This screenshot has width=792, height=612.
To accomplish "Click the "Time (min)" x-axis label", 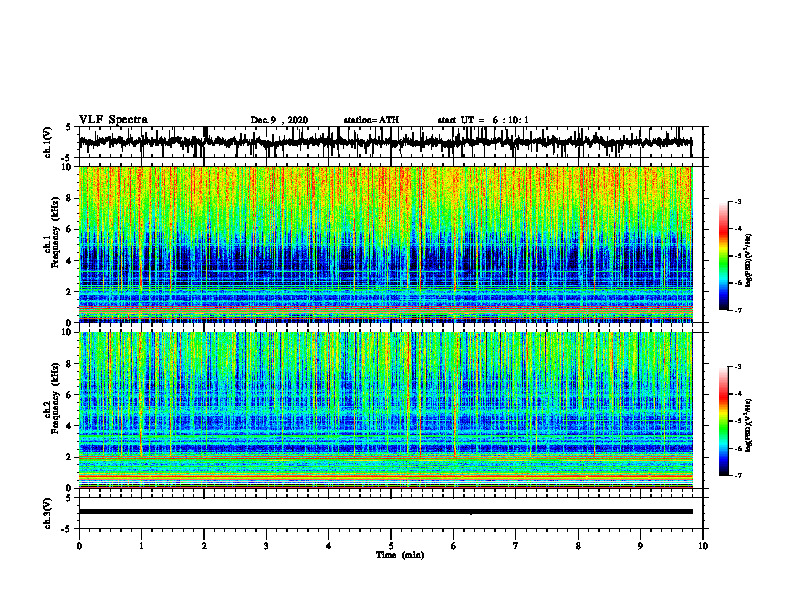I will point(400,555).
